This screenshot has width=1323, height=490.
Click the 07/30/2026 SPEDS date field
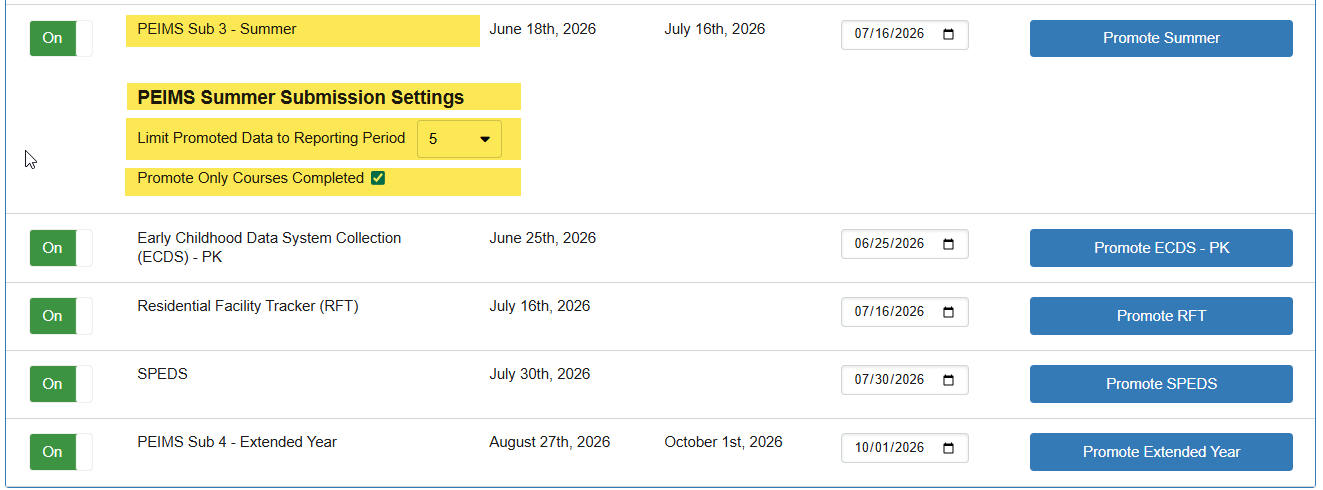pos(890,380)
